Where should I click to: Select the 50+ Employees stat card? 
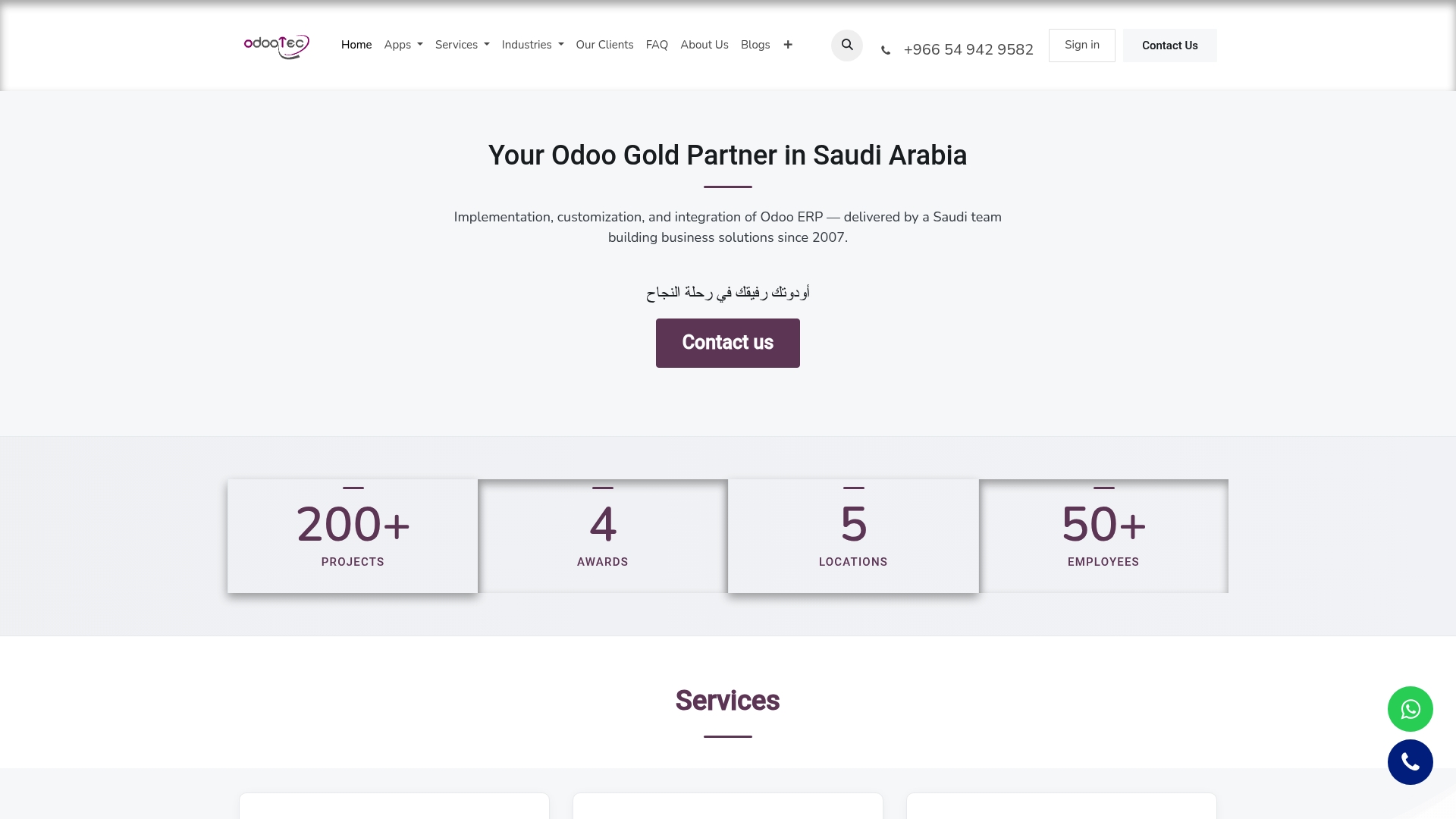coord(1103,535)
